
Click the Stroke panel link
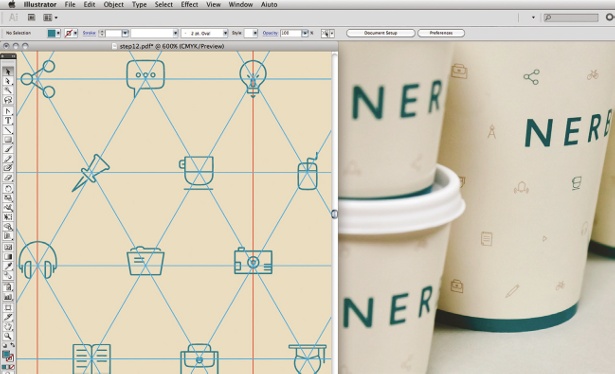pyautogui.click(x=89, y=33)
